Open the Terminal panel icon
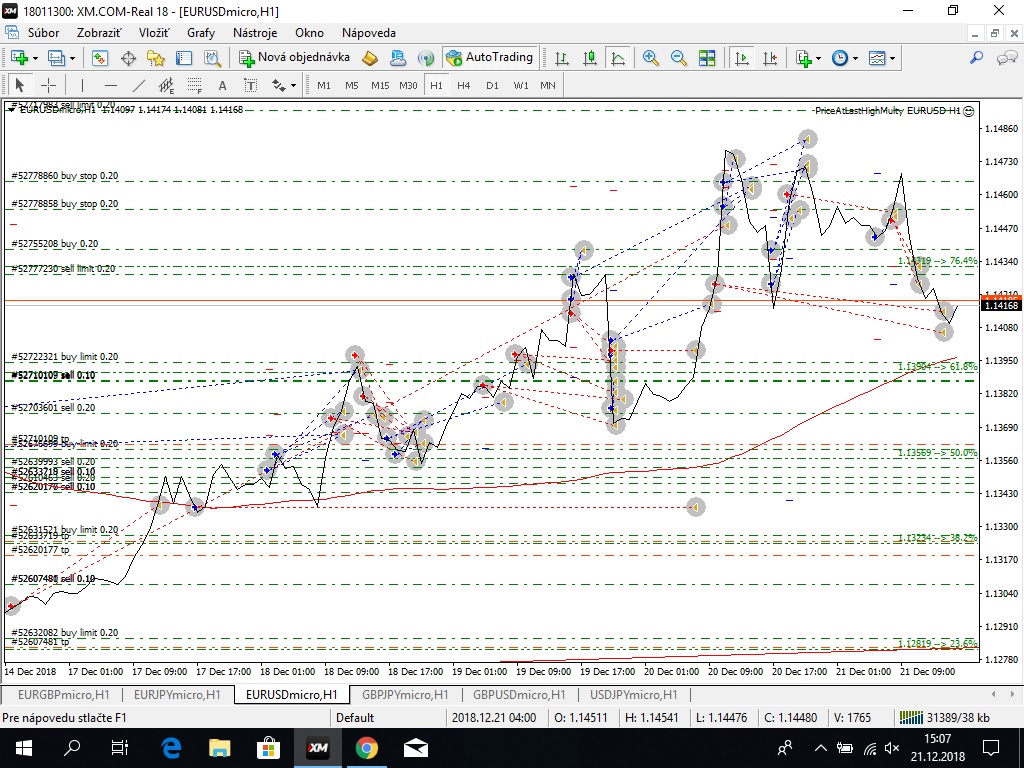Screen dimensions: 1024x768 click(x=184, y=58)
